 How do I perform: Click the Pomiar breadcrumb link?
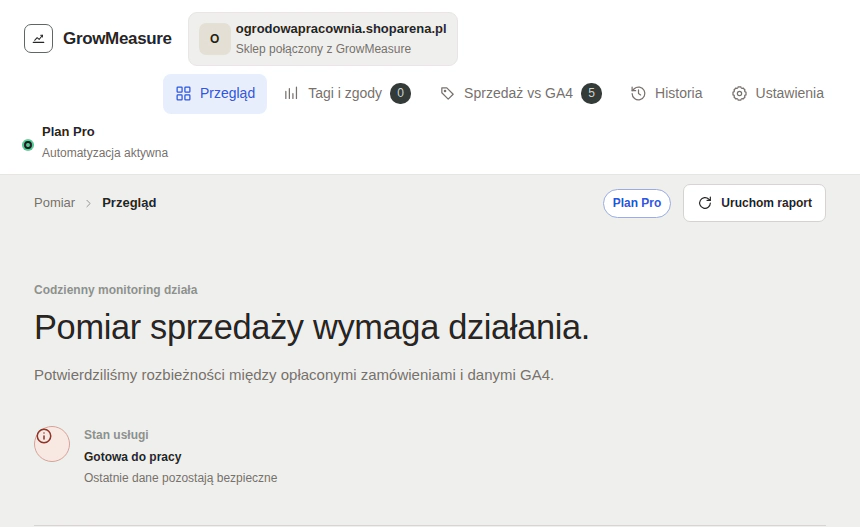(54, 203)
